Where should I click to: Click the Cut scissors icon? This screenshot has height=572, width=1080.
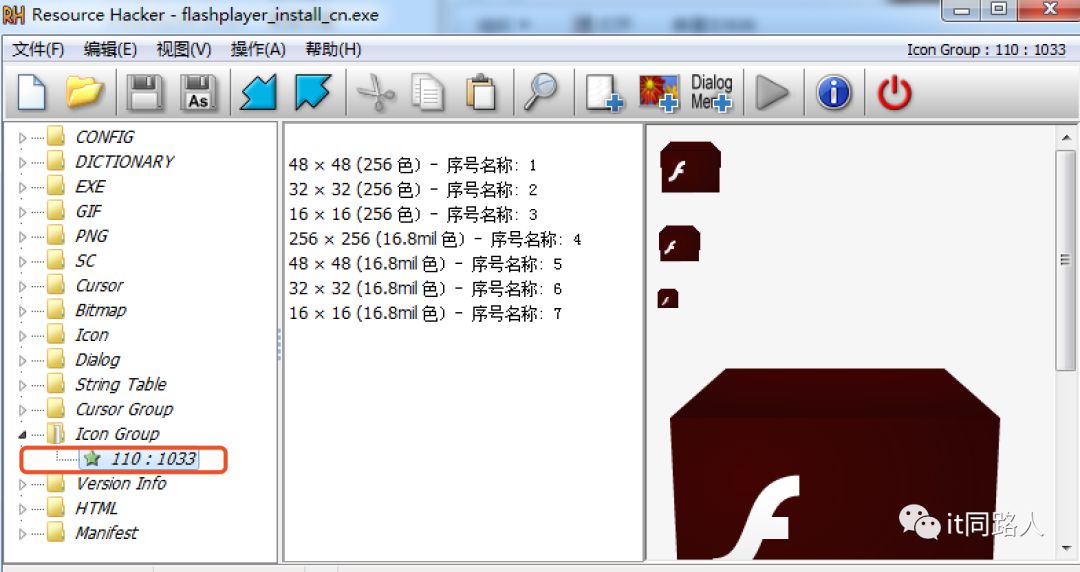point(374,92)
